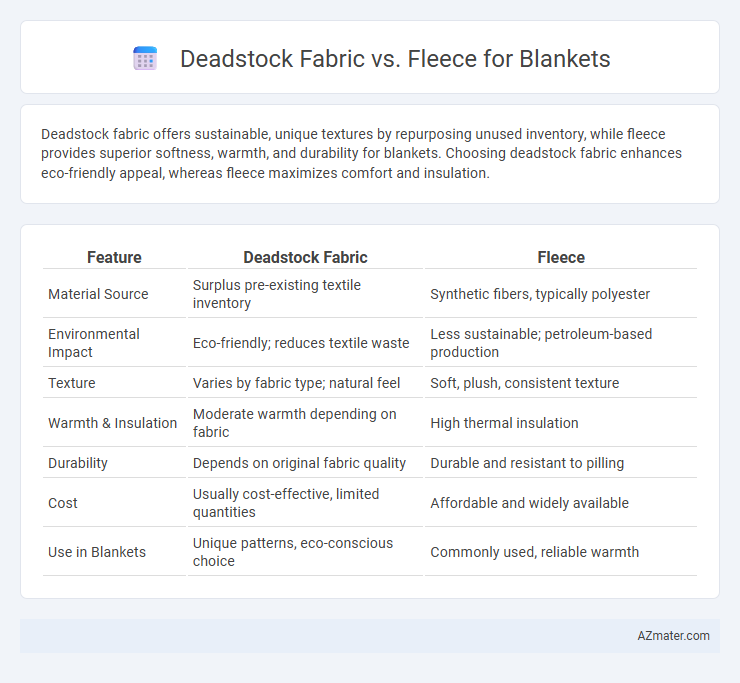Click the 'Commonly used, reliable warmth' cell
Screen dimensions: 740x683
[x=561, y=552]
